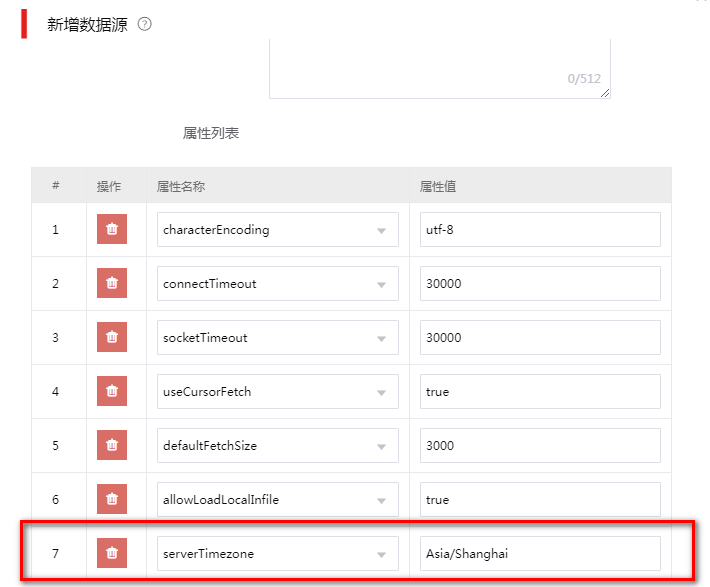Open help icon beside 新增数据源 title

click(144, 24)
